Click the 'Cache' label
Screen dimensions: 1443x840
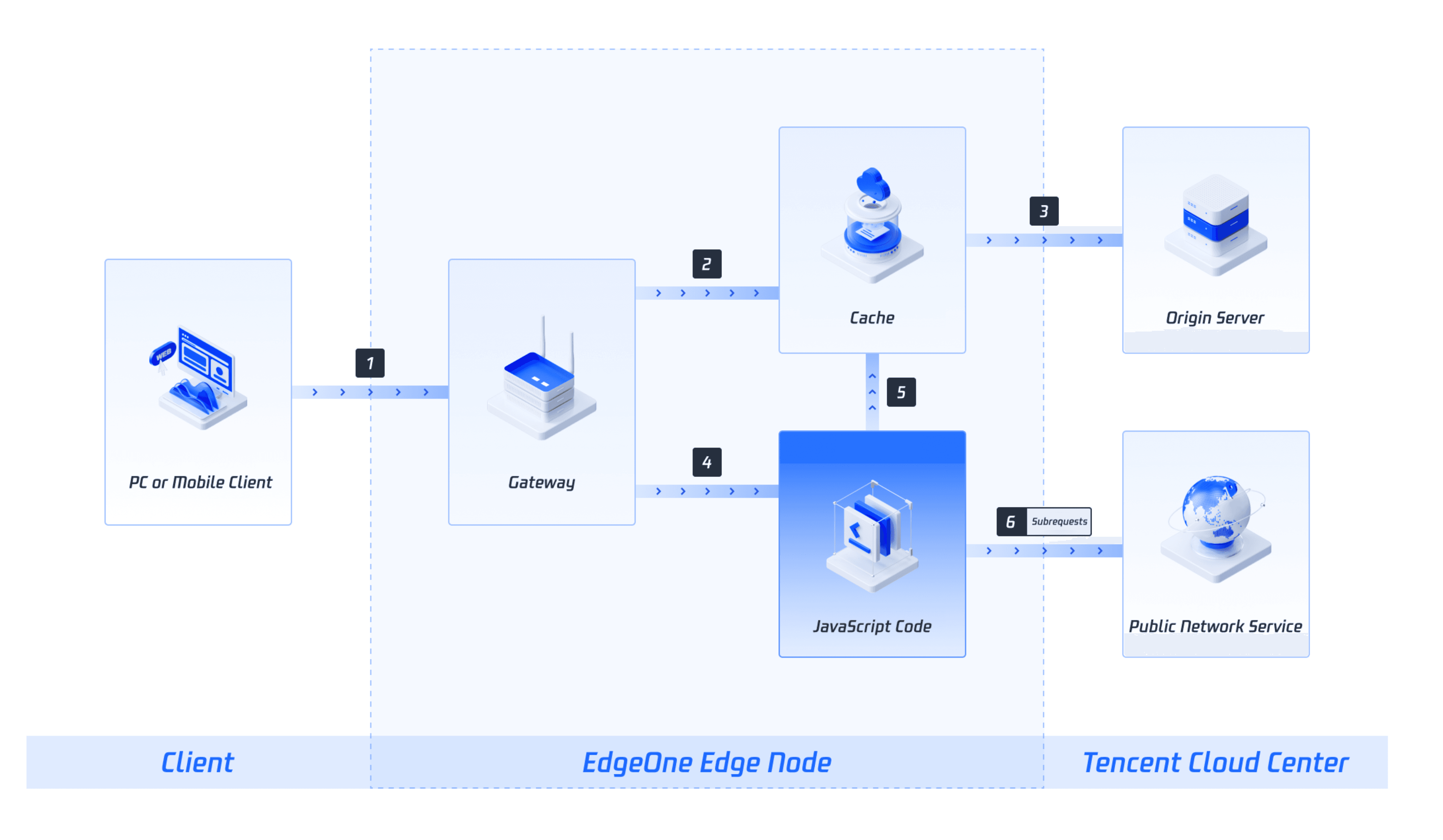[872, 318]
